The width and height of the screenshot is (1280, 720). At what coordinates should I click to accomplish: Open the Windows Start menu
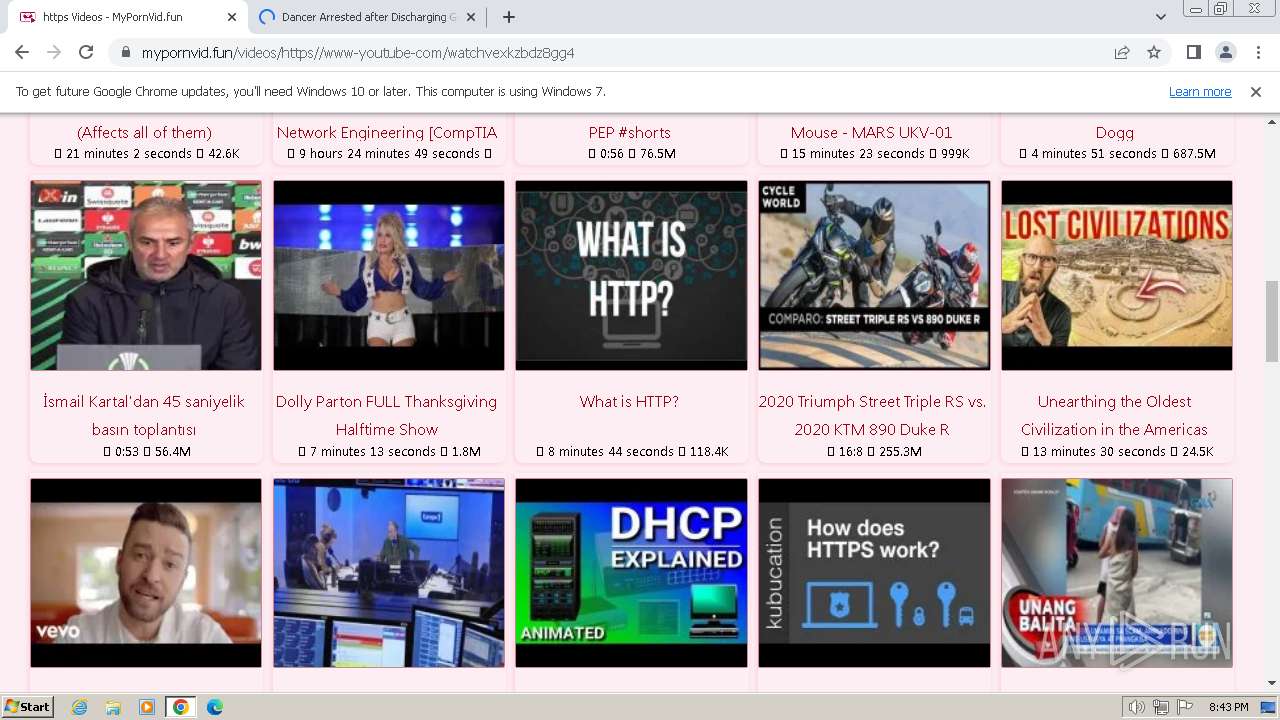[27, 706]
